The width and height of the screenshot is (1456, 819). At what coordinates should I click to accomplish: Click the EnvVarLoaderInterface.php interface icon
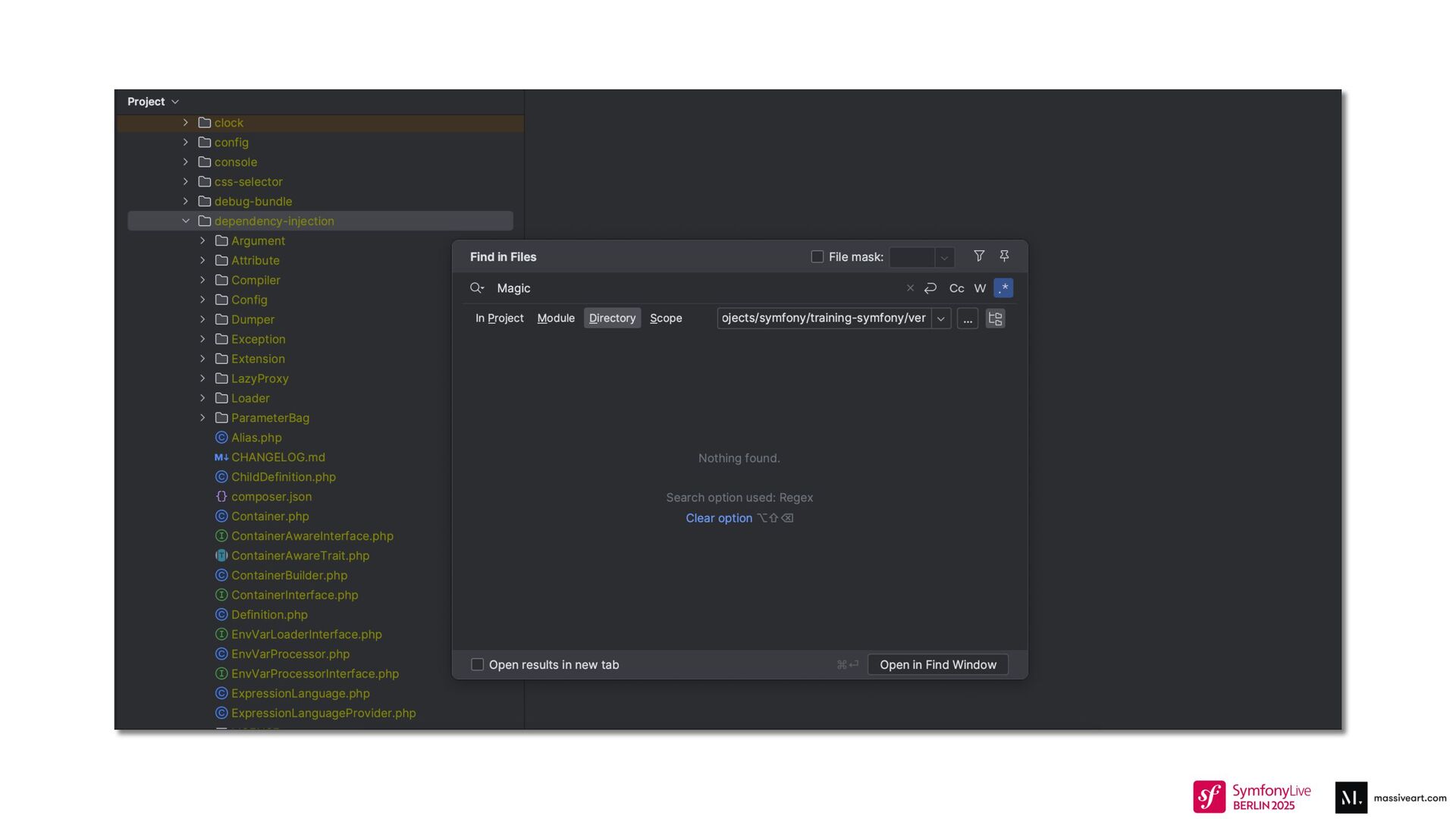221,635
